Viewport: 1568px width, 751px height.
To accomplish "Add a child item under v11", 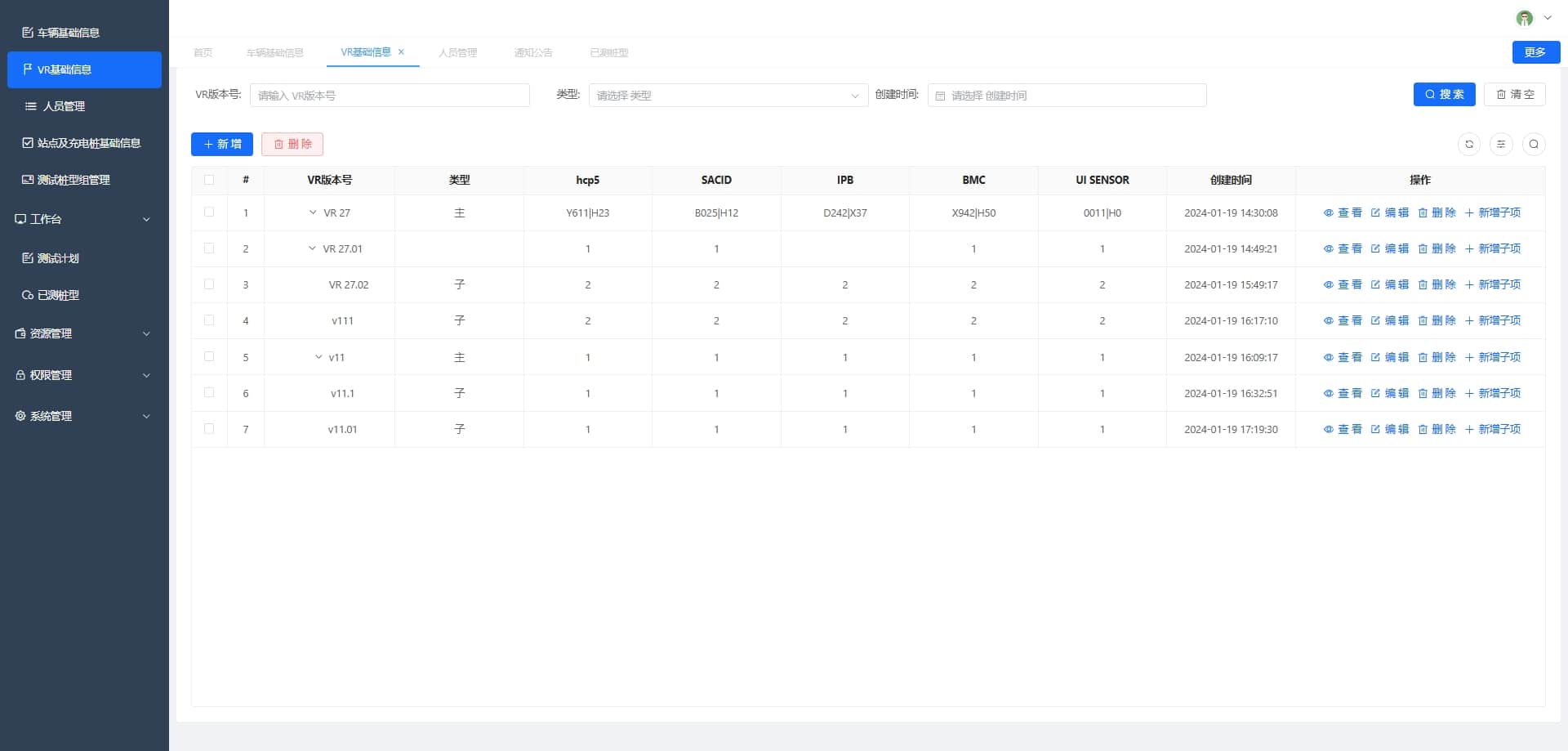I will coord(1493,357).
